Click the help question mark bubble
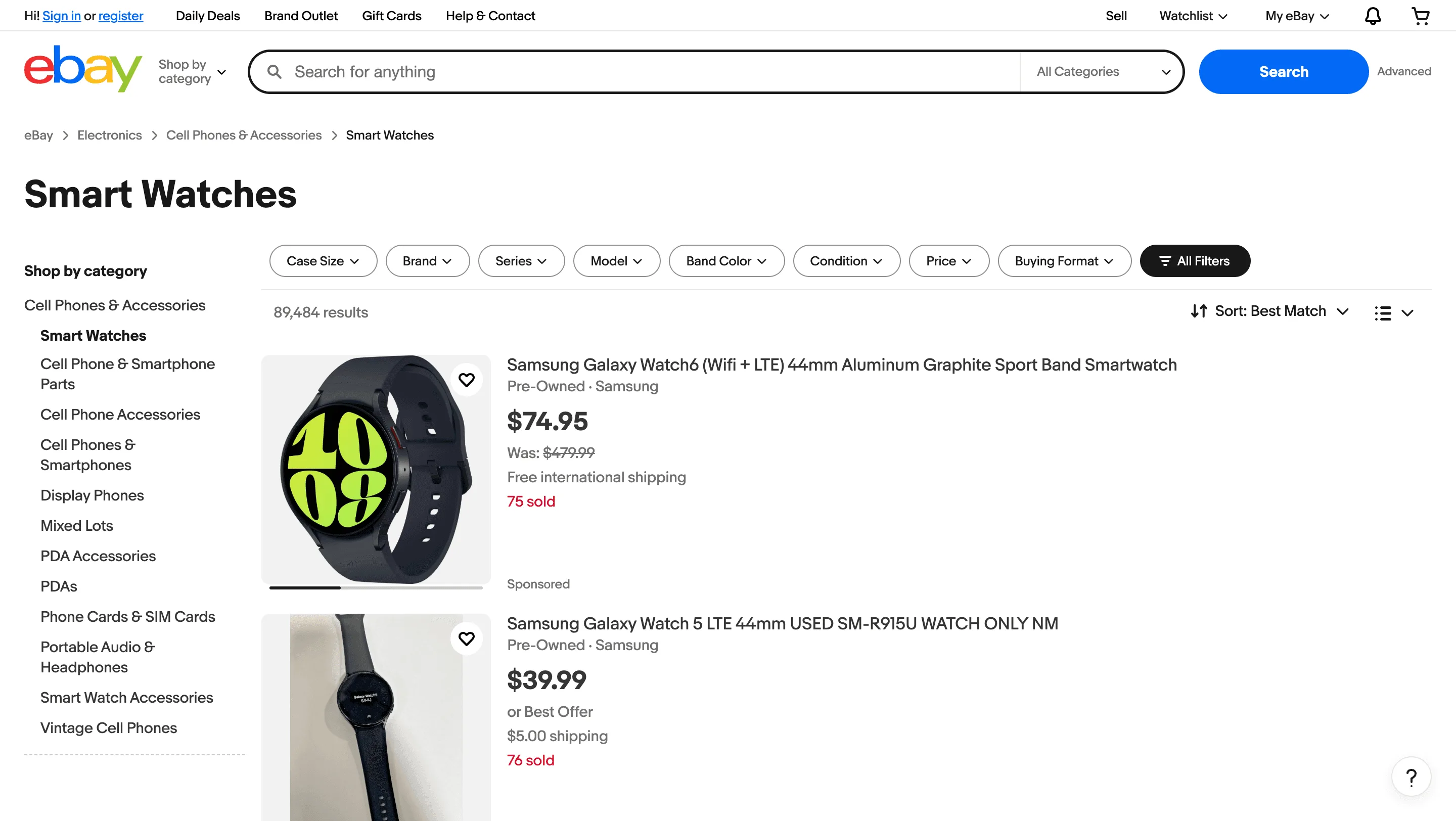The image size is (1456, 821). point(1412,777)
